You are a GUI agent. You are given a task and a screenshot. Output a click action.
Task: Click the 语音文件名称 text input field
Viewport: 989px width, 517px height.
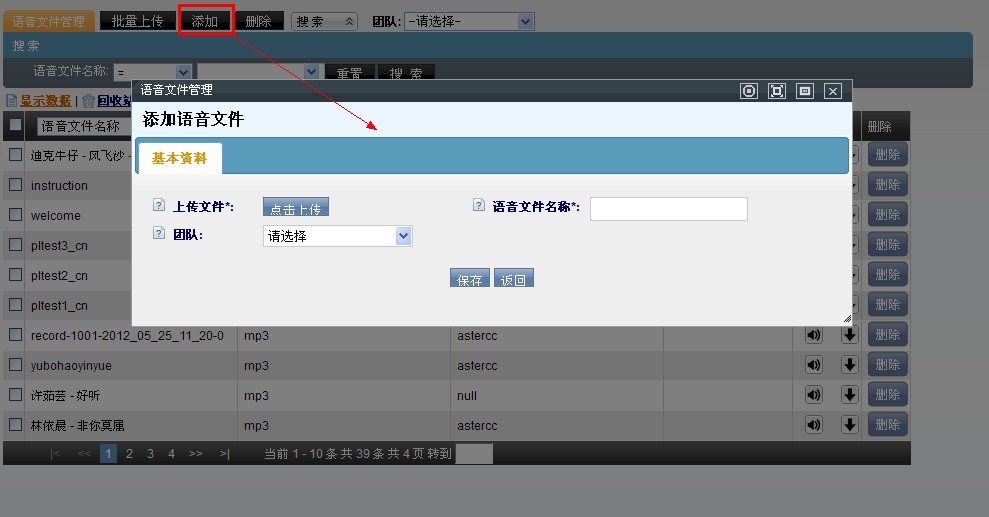coord(668,208)
